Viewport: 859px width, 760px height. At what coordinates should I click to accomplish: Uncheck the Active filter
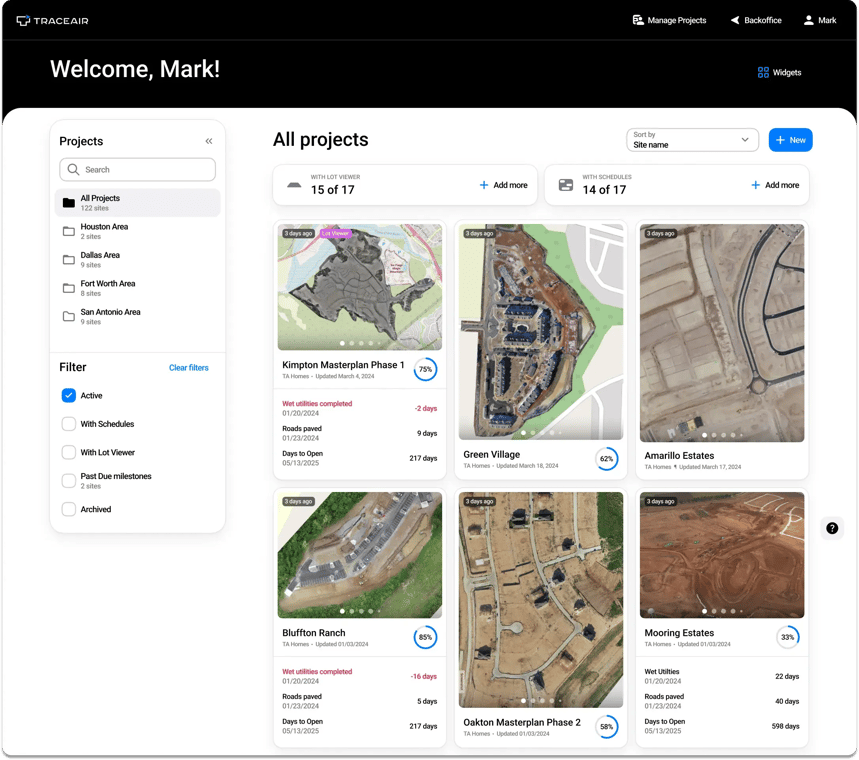tap(67, 395)
